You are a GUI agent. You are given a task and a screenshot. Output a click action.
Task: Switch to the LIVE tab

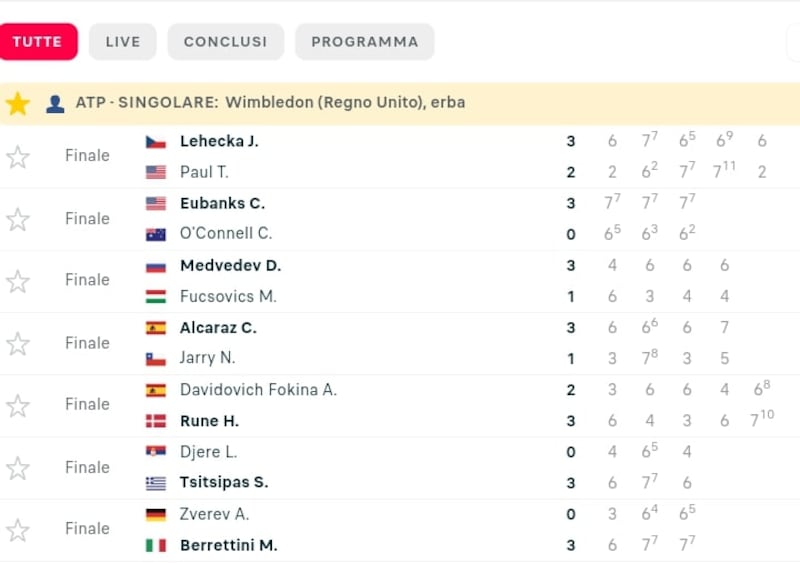[x=123, y=42]
